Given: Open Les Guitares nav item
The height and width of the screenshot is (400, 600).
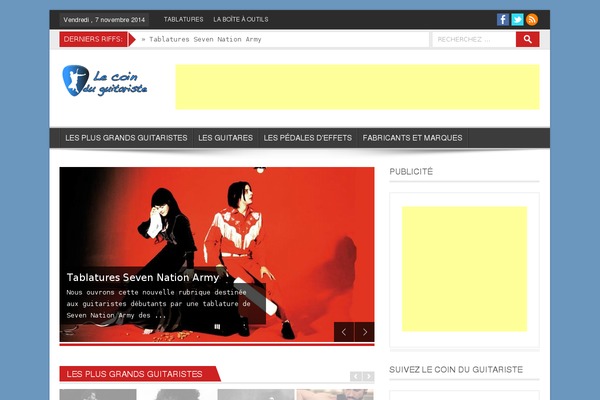Looking at the screenshot, I should click(x=225, y=138).
